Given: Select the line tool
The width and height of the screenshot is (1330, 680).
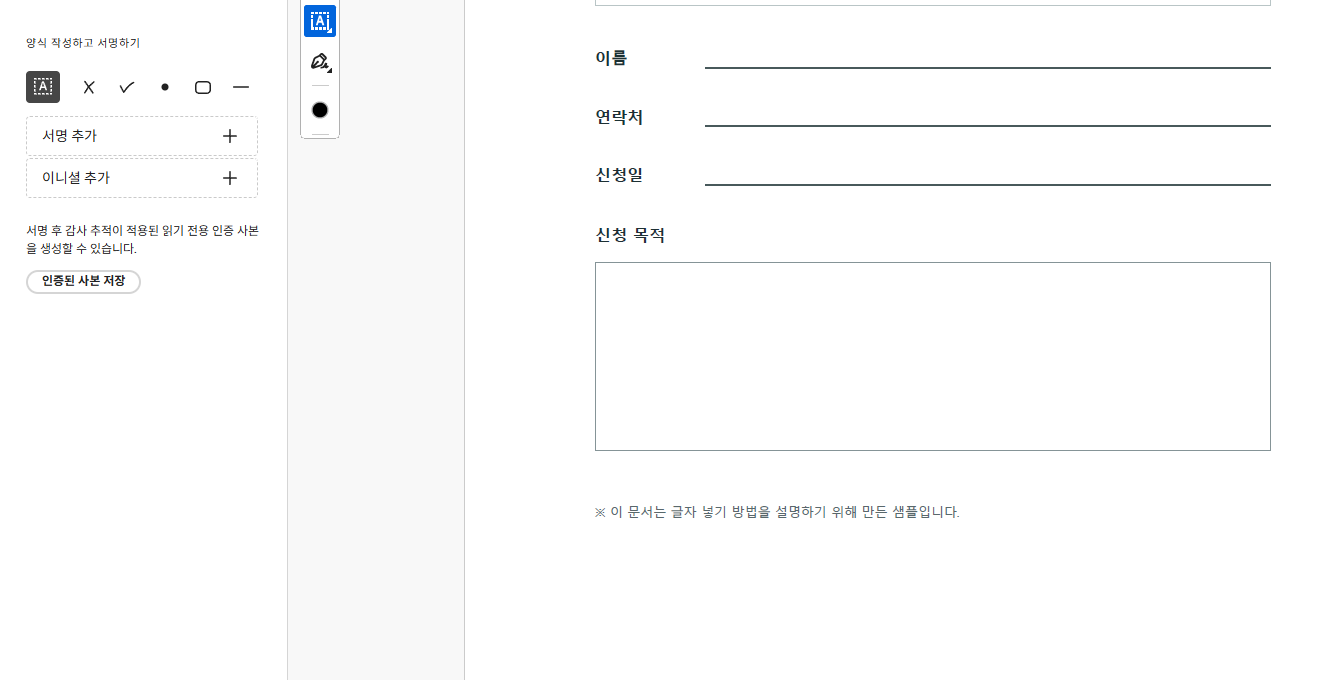Looking at the screenshot, I should [241, 87].
